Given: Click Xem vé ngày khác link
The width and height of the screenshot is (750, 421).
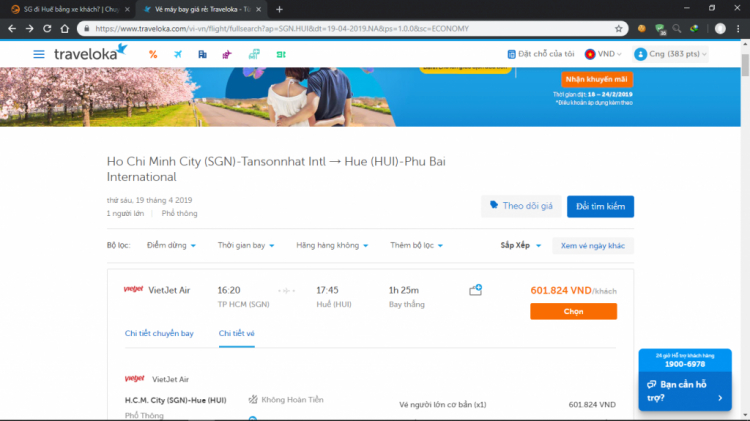Looking at the screenshot, I should pos(593,245).
